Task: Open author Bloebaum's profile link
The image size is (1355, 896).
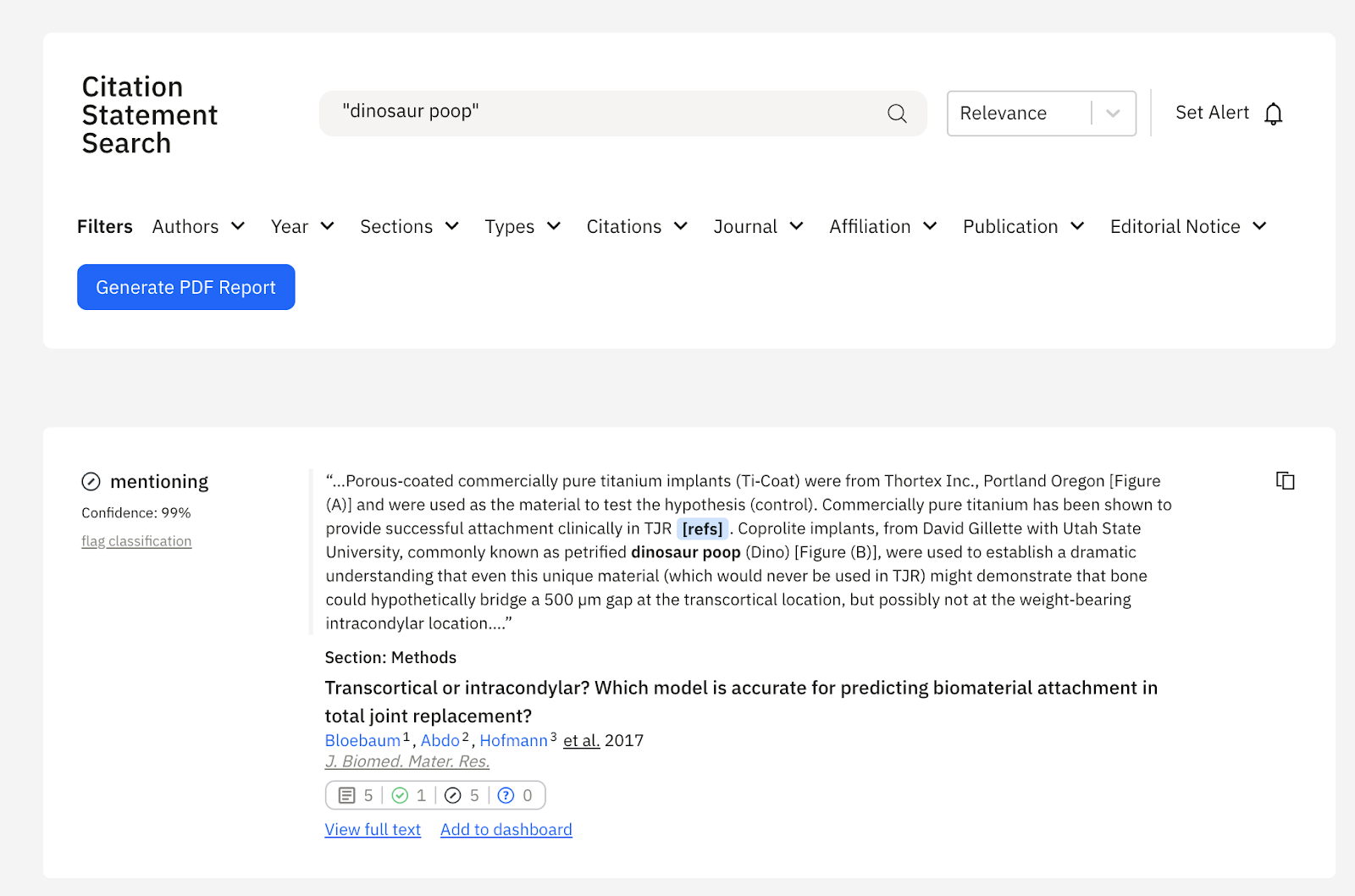Action: click(362, 741)
